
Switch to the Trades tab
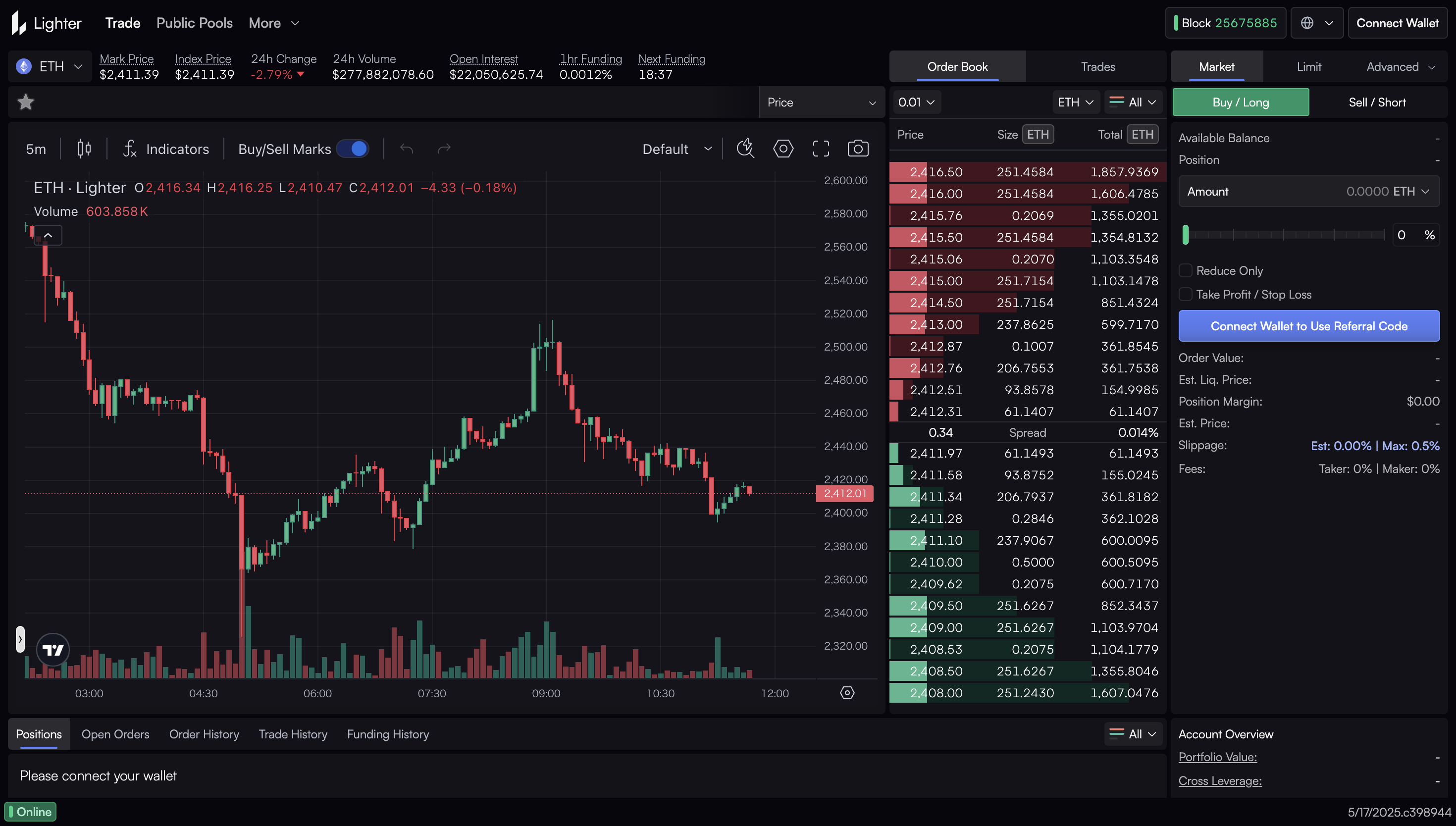[x=1097, y=66]
